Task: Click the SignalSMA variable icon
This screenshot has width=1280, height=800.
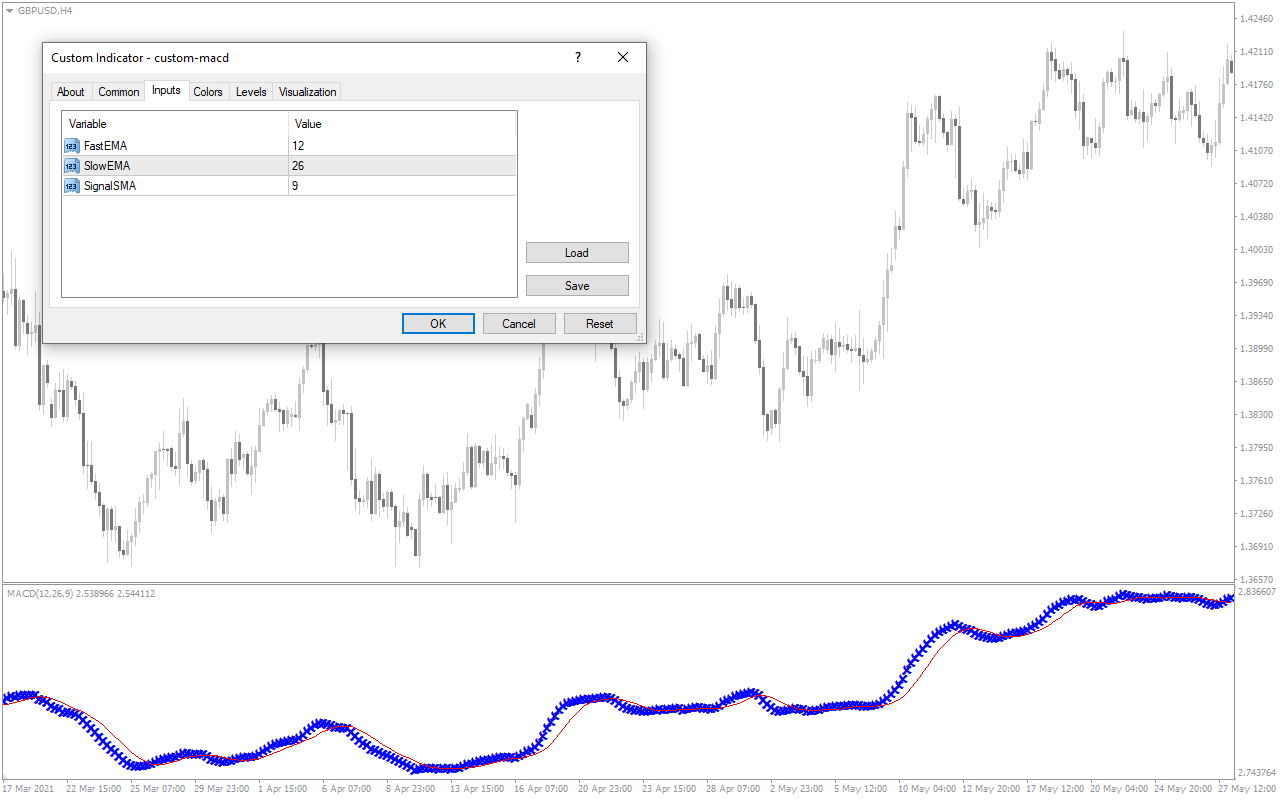Action: (x=71, y=186)
